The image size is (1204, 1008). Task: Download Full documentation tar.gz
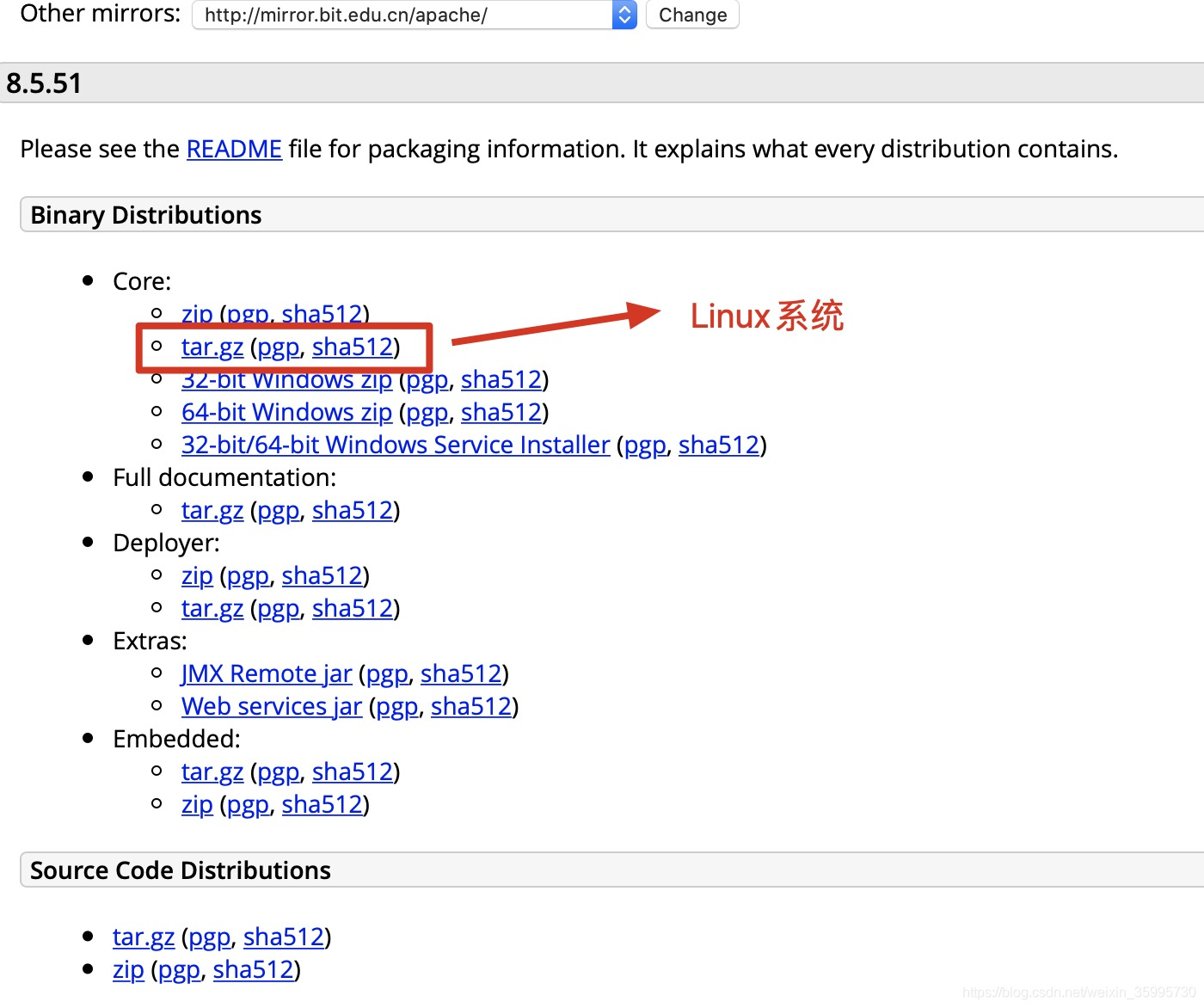click(212, 510)
